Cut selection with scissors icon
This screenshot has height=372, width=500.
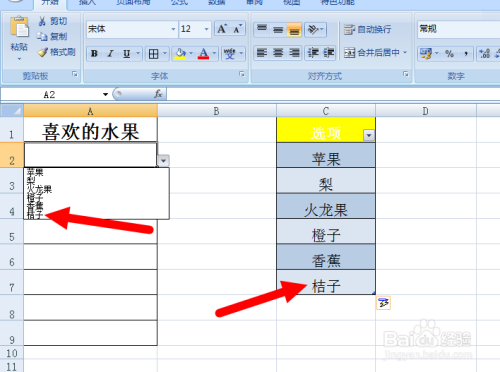pos(42,21)
